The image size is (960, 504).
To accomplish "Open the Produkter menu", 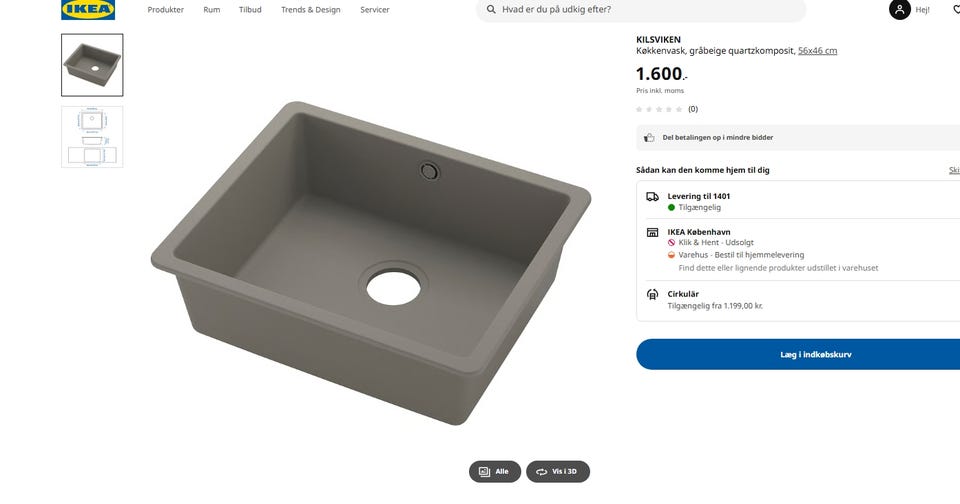I will (166, 10).
